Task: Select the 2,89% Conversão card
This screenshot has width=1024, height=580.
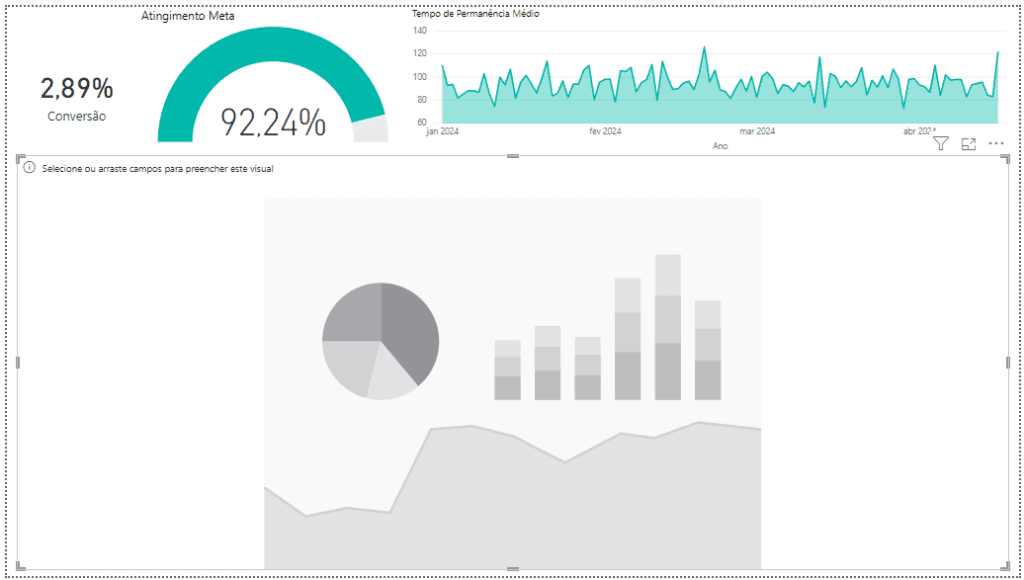Action: click(x=77, y=98)
